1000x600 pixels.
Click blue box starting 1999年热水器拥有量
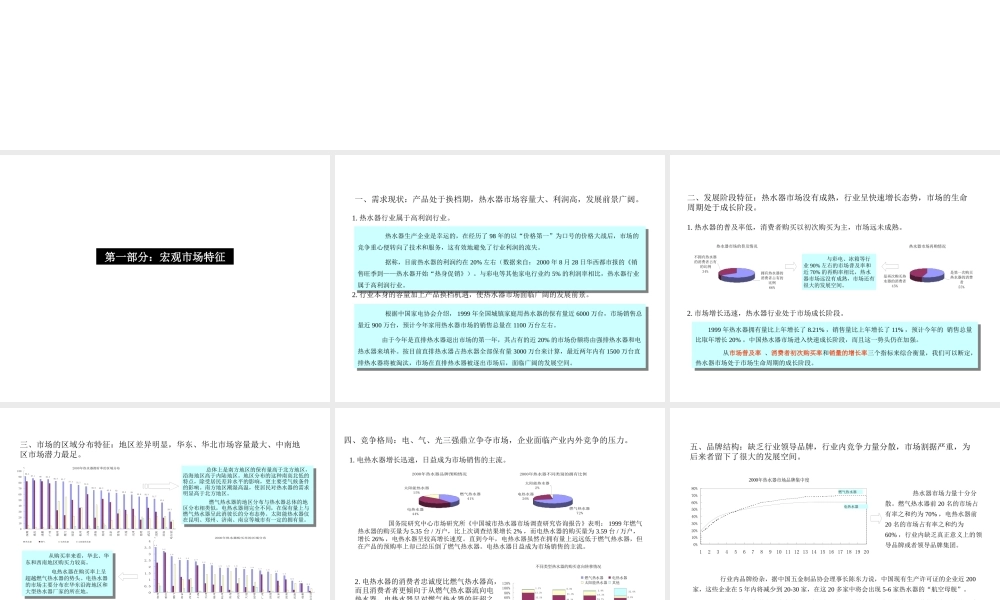pyautogui.click(x=835, y=346)
